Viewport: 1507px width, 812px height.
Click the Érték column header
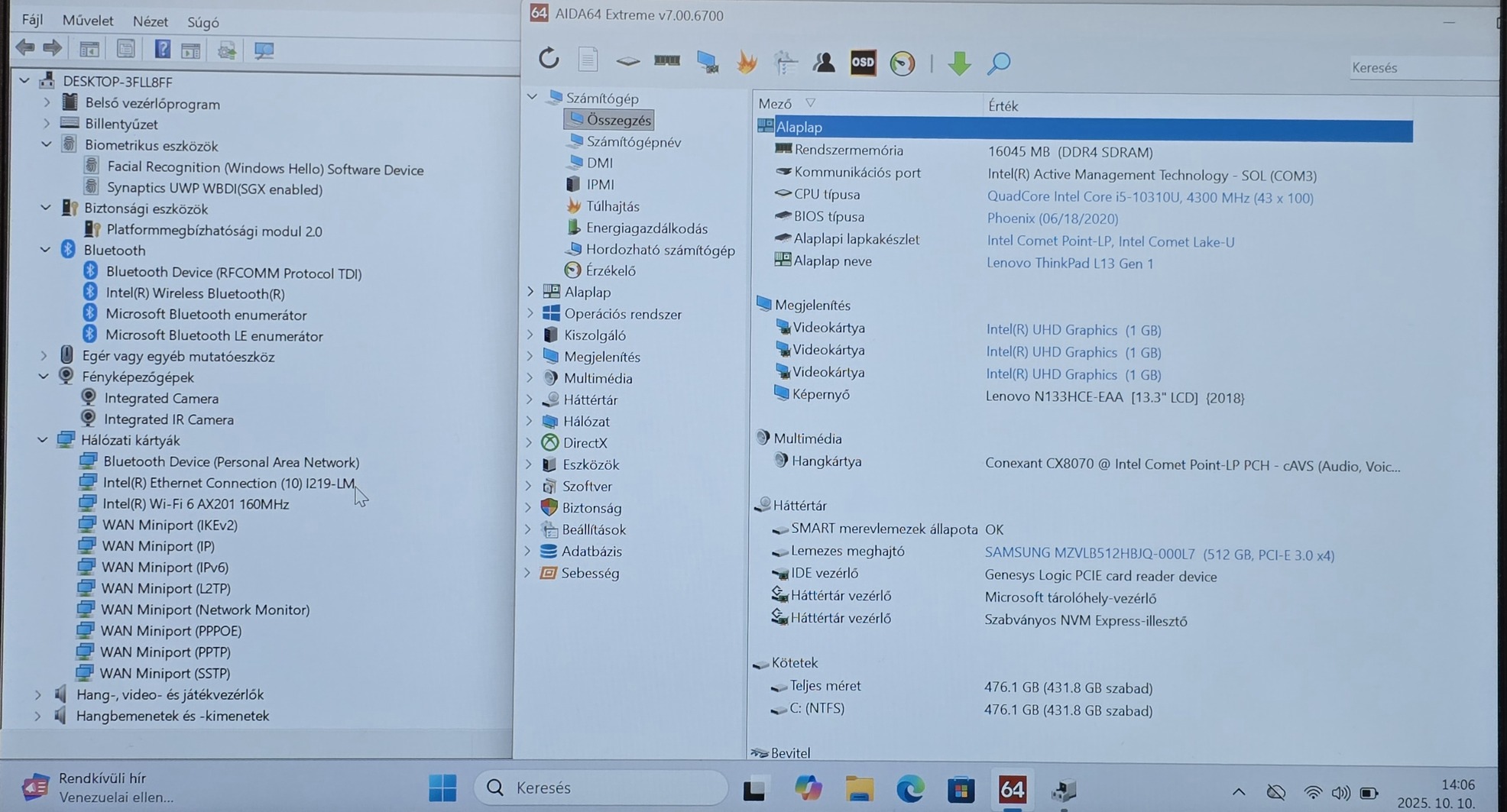[1003, 106]
